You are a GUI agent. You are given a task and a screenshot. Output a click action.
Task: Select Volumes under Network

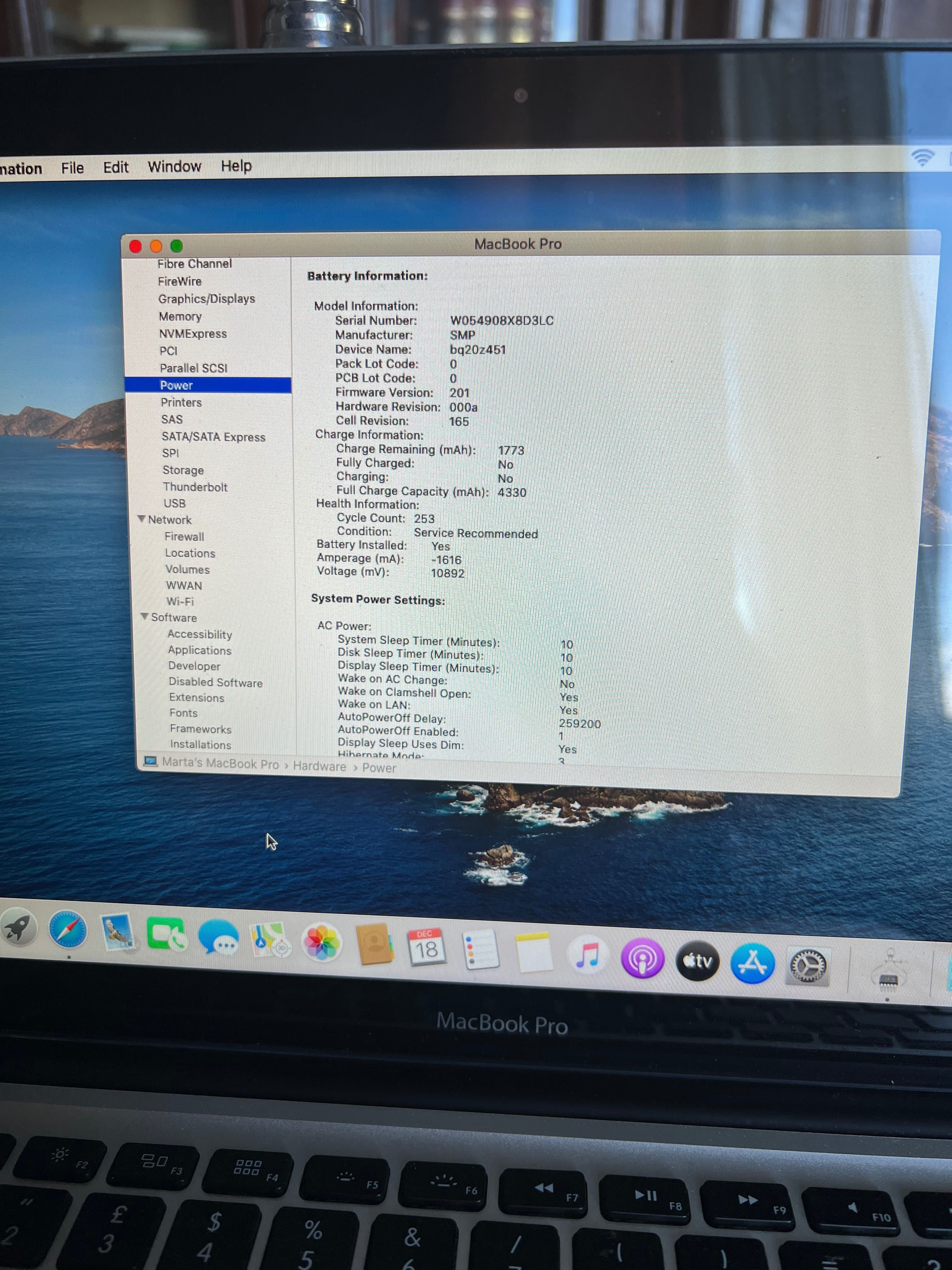(188, 569)
